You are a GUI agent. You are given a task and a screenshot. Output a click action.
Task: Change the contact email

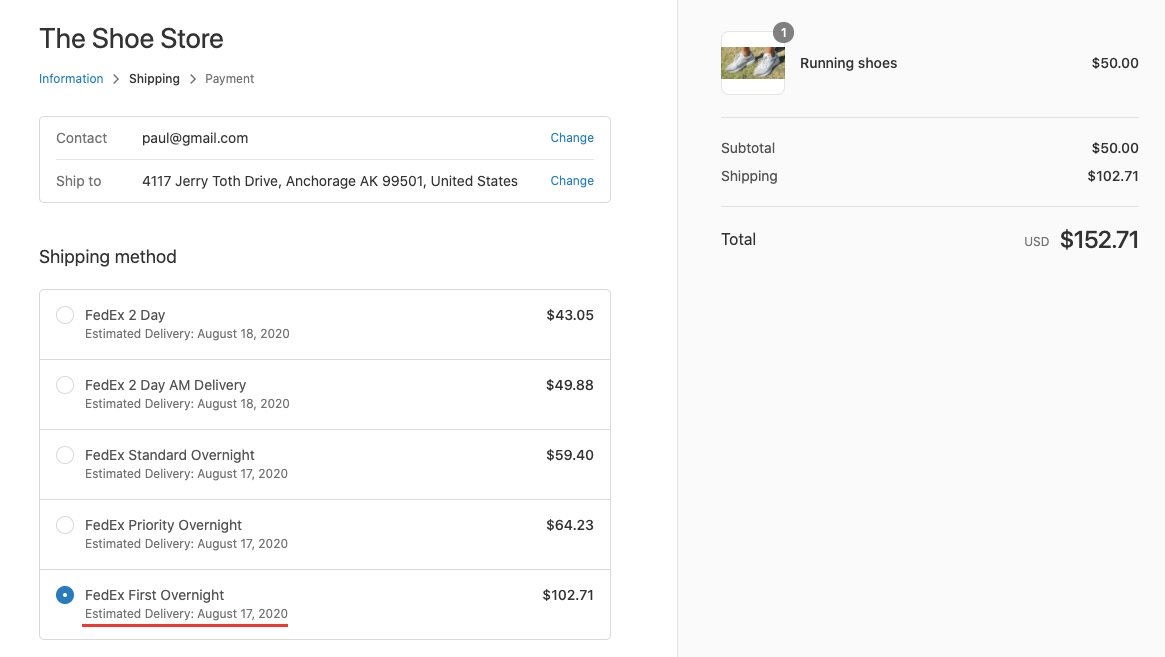(x=572, y=137)
